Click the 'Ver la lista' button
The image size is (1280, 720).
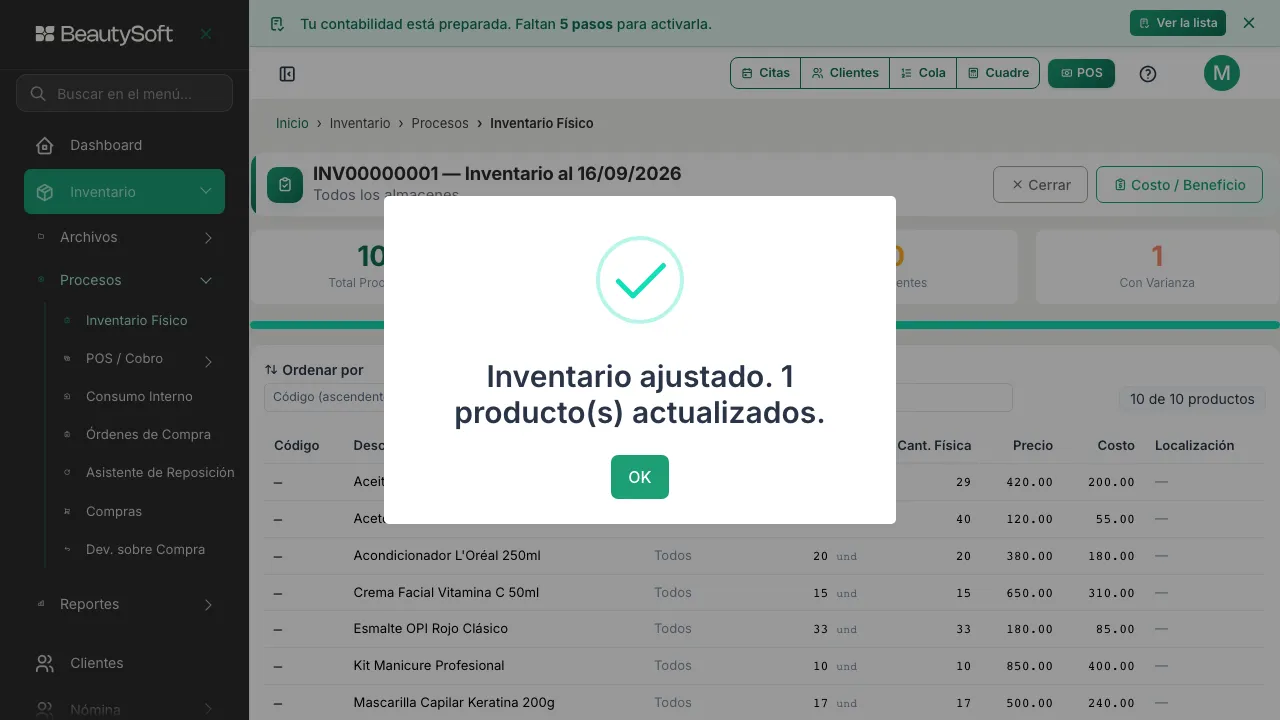(1178, 23)
